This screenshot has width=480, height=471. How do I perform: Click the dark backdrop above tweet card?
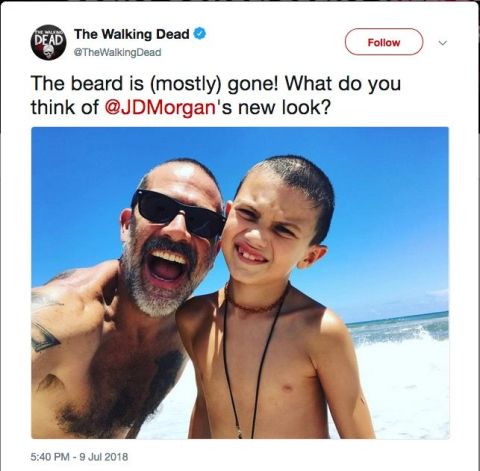240,1
